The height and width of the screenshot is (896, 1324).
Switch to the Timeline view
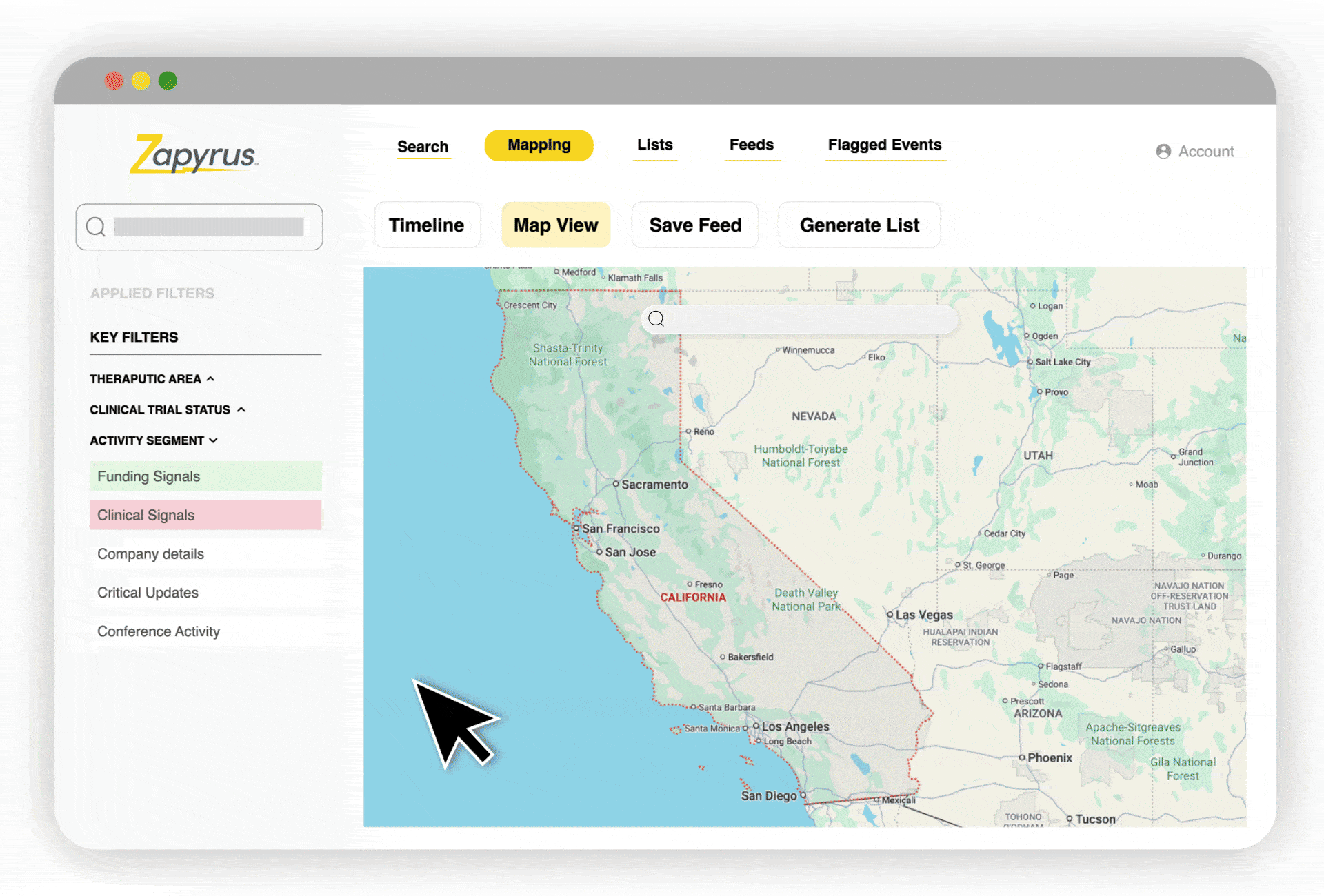pyautogui.click(x=426, y=225)
